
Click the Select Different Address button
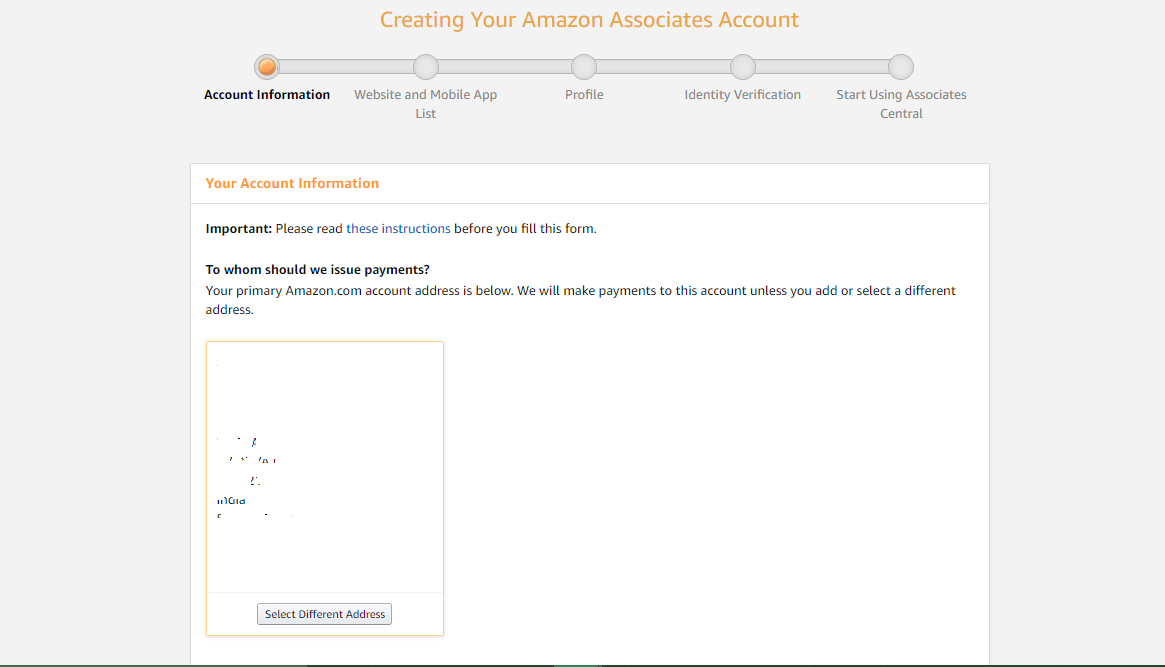click(x=325, y=614)
